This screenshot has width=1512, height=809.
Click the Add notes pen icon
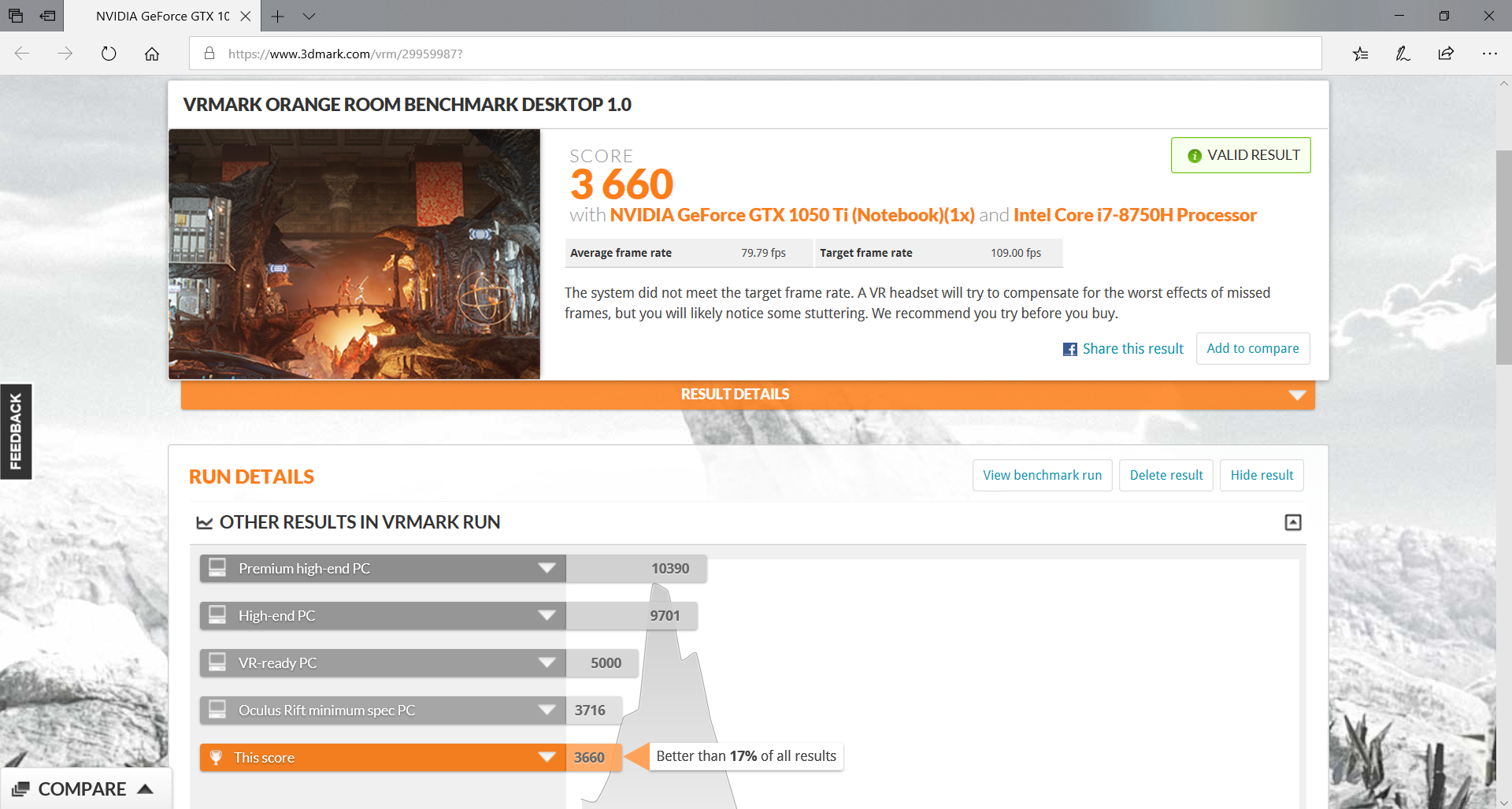pos(1403,54)
